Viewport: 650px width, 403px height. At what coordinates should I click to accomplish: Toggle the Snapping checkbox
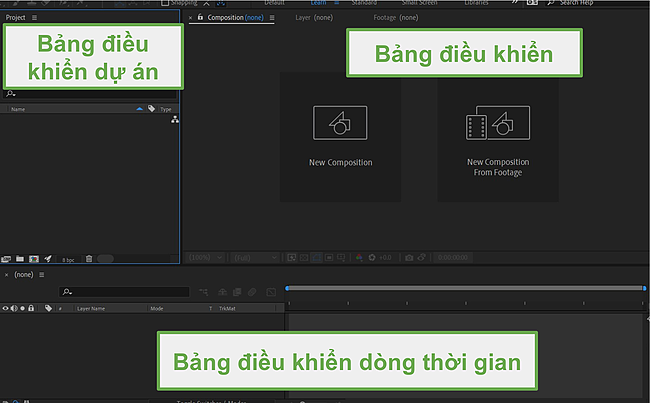(165, 2)
